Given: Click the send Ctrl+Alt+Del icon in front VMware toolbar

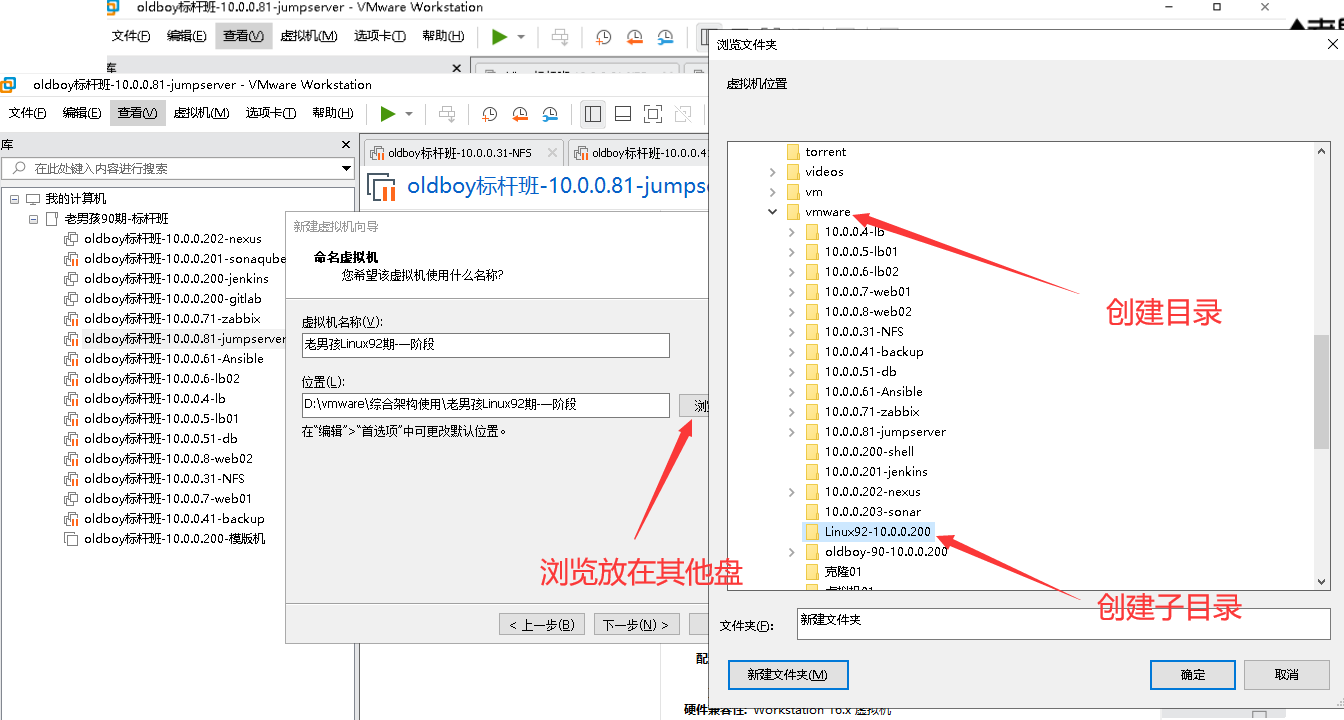Looking at the screenshot, I should tap(447, 114).
